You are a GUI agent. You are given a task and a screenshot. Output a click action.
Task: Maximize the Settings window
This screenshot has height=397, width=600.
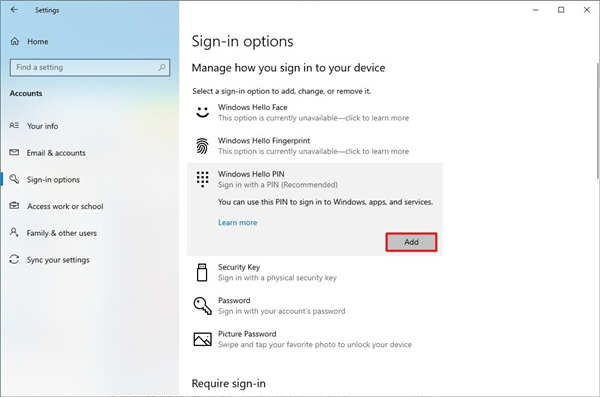tap(561, 10)
